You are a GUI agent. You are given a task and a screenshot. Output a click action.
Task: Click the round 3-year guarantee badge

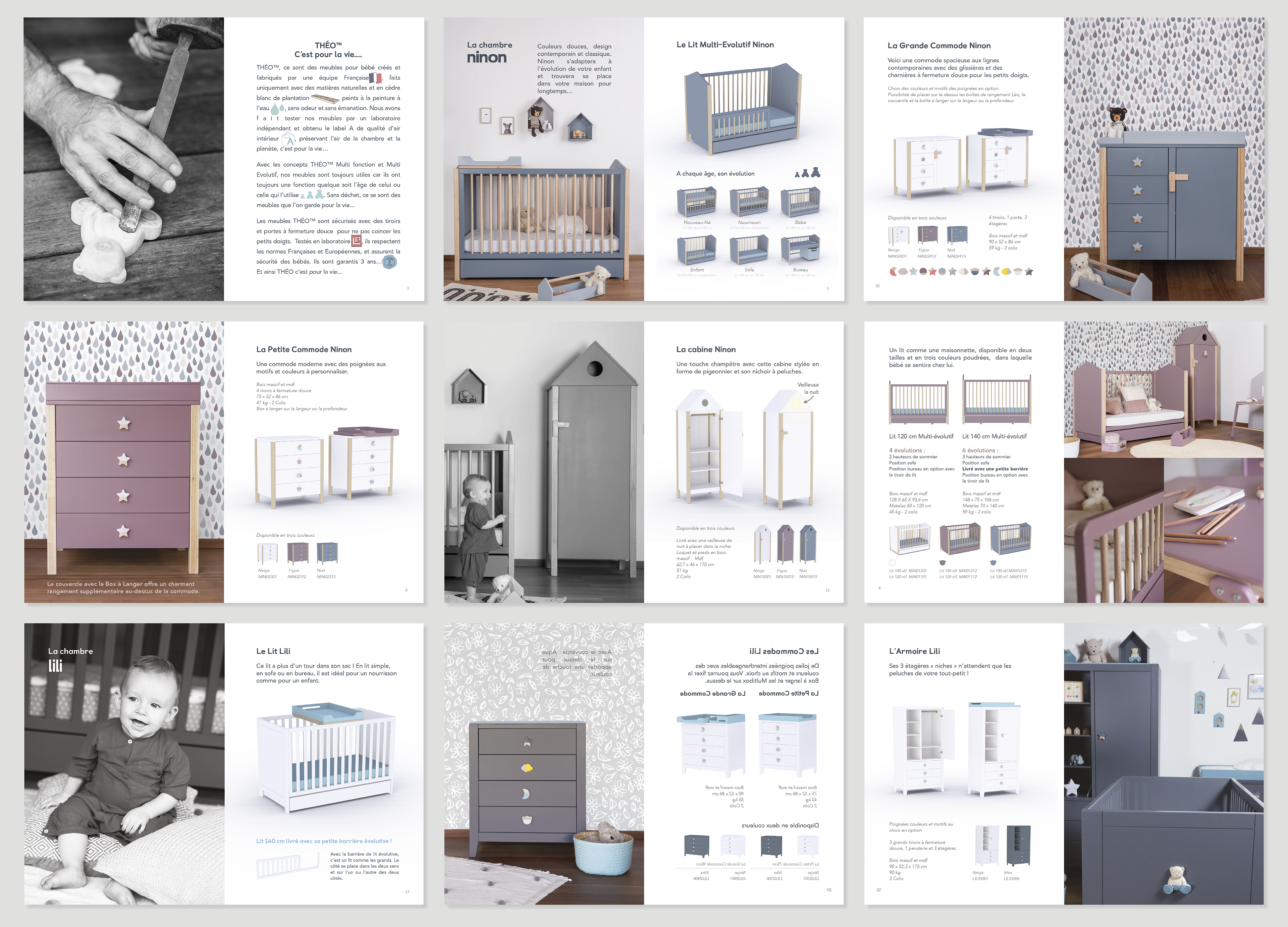click(389, 262)
